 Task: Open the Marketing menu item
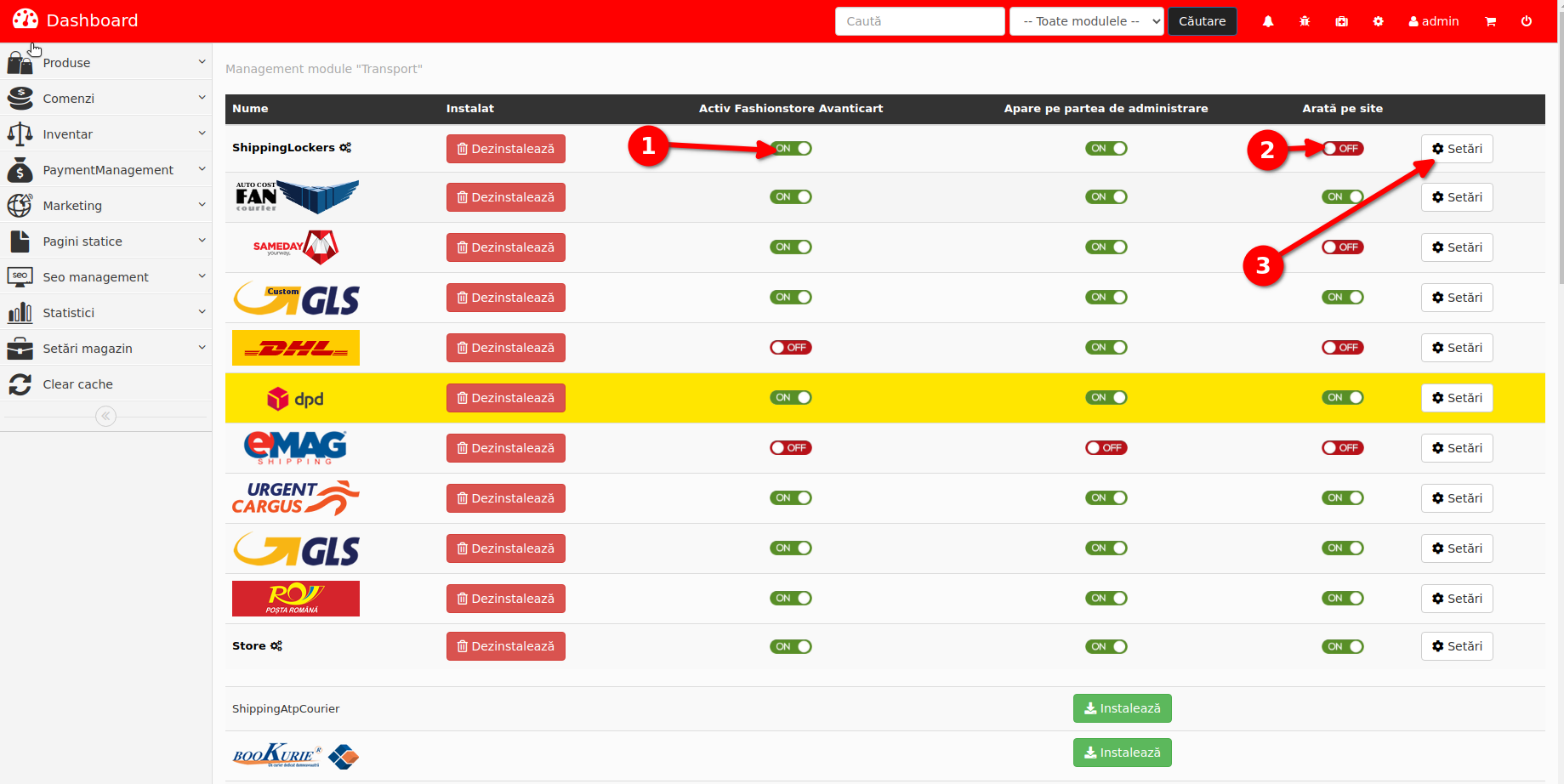coord(105,205)
